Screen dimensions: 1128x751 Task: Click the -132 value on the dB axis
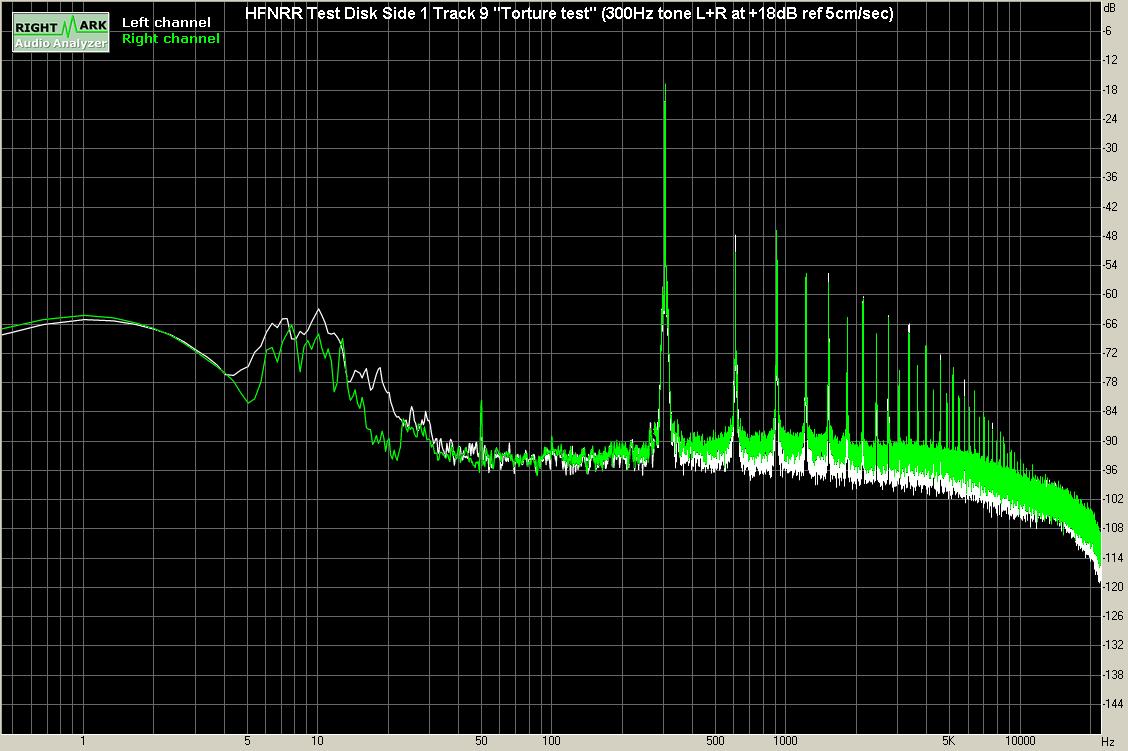[x=1113, y=645]
